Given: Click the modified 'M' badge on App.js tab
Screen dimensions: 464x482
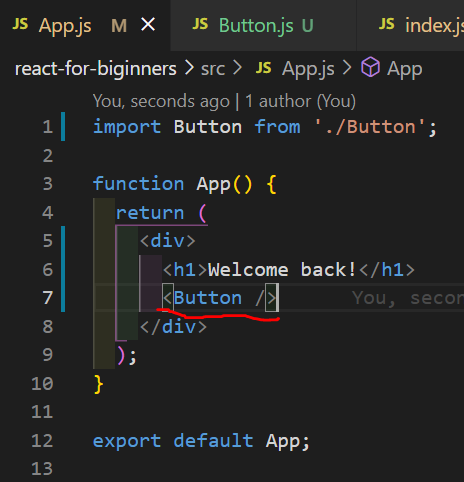Looking at the screenshot, I should tap(119, 26).
